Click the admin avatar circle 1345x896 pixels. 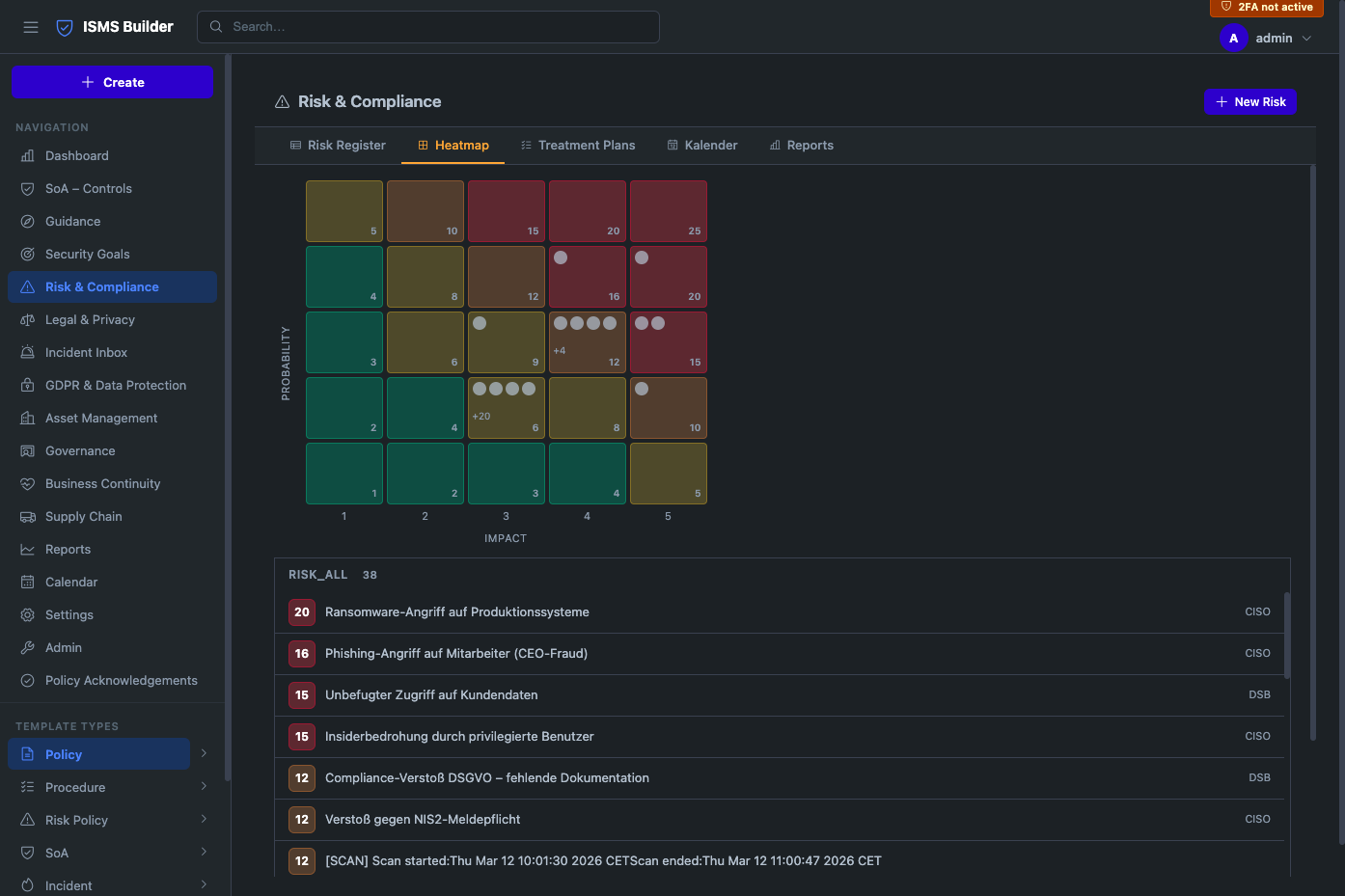pos(1233,39)
